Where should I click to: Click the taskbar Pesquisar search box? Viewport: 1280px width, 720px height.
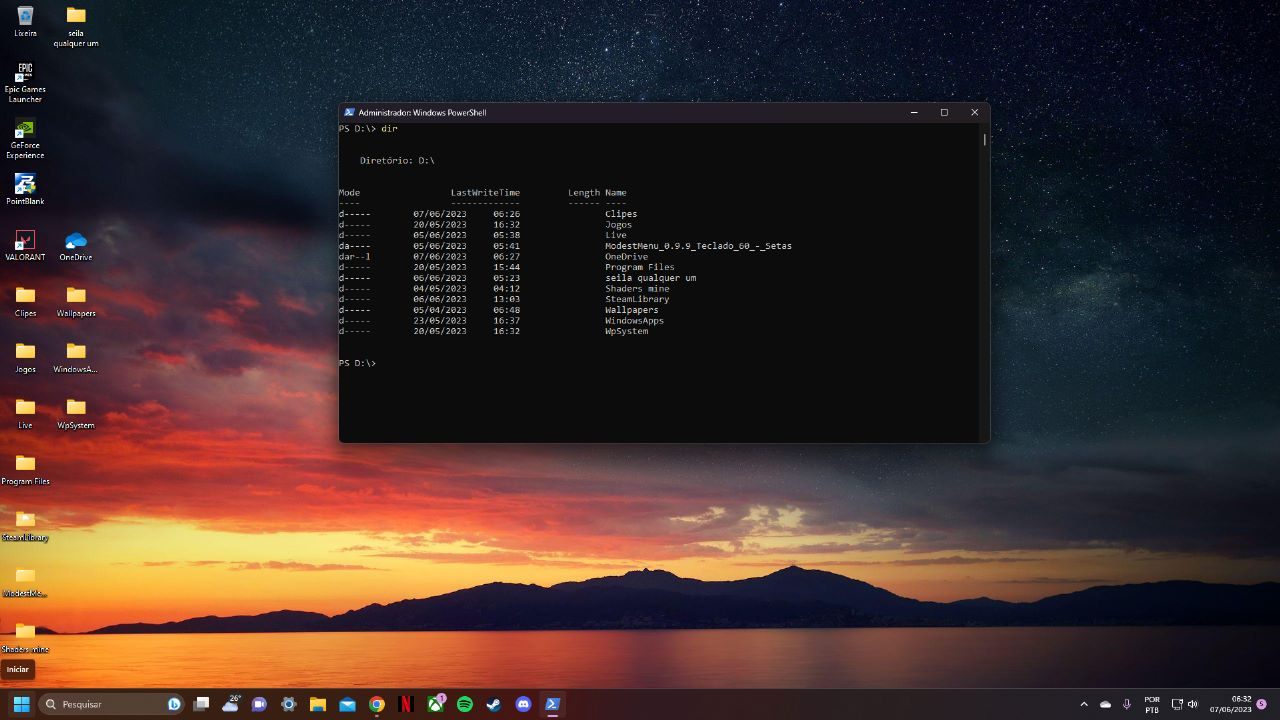click(112, 704)
